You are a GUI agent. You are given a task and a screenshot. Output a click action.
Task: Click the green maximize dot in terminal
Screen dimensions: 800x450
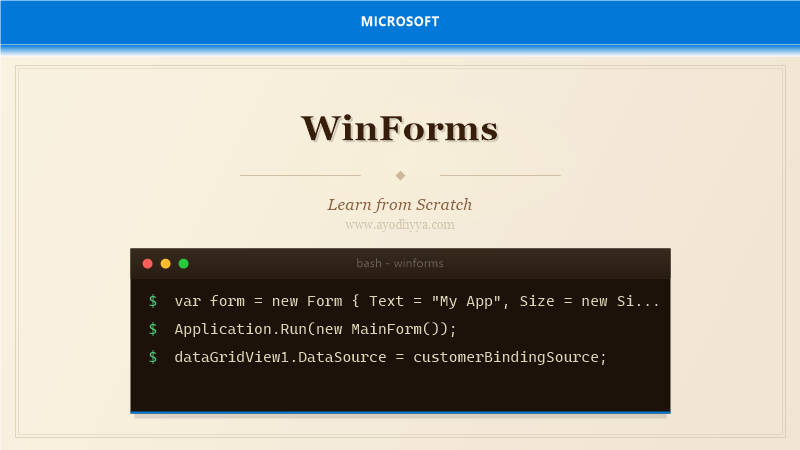coord(184,264)
